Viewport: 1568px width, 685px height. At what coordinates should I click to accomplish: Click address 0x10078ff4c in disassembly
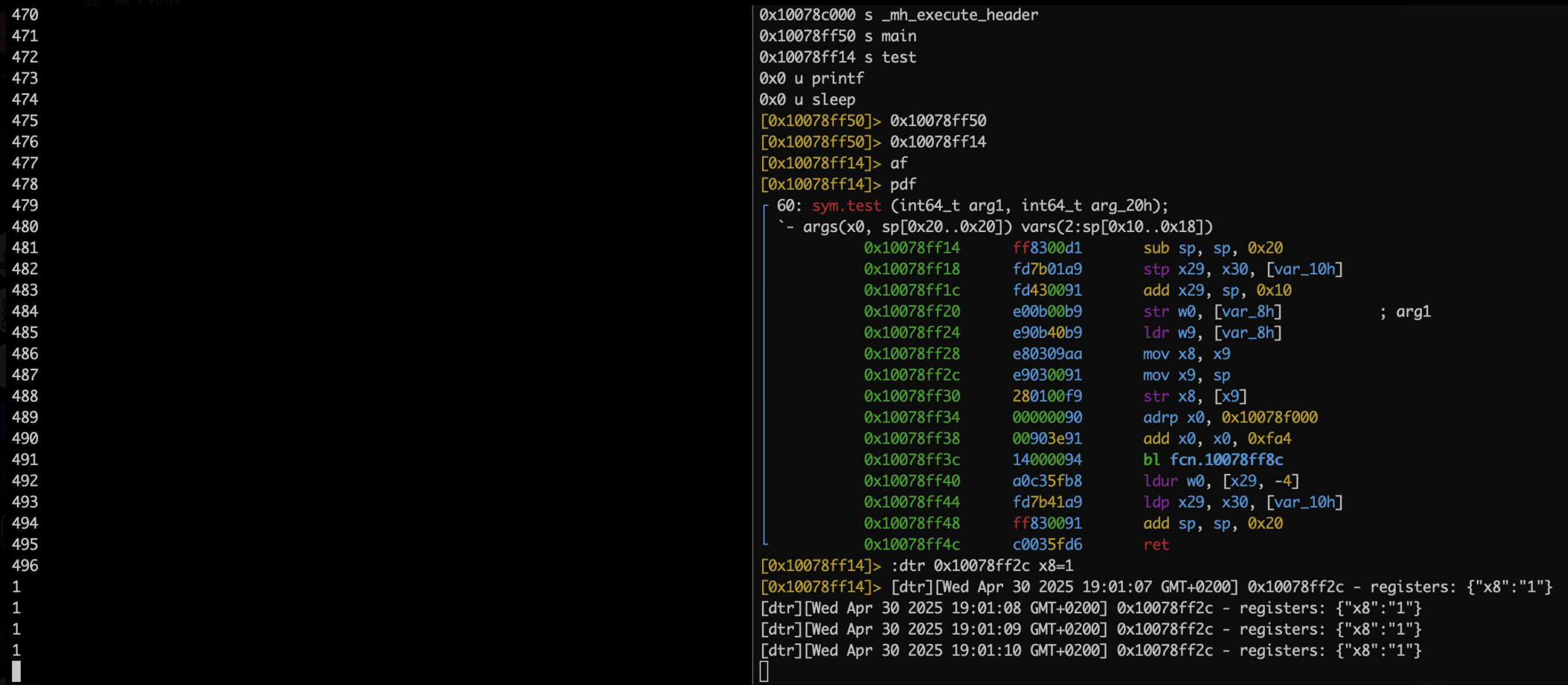[x=912, y=545]
